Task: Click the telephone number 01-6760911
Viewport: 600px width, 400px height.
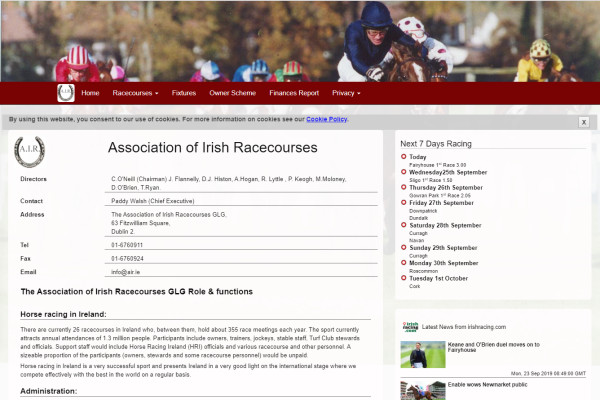Action: (127, 245)
